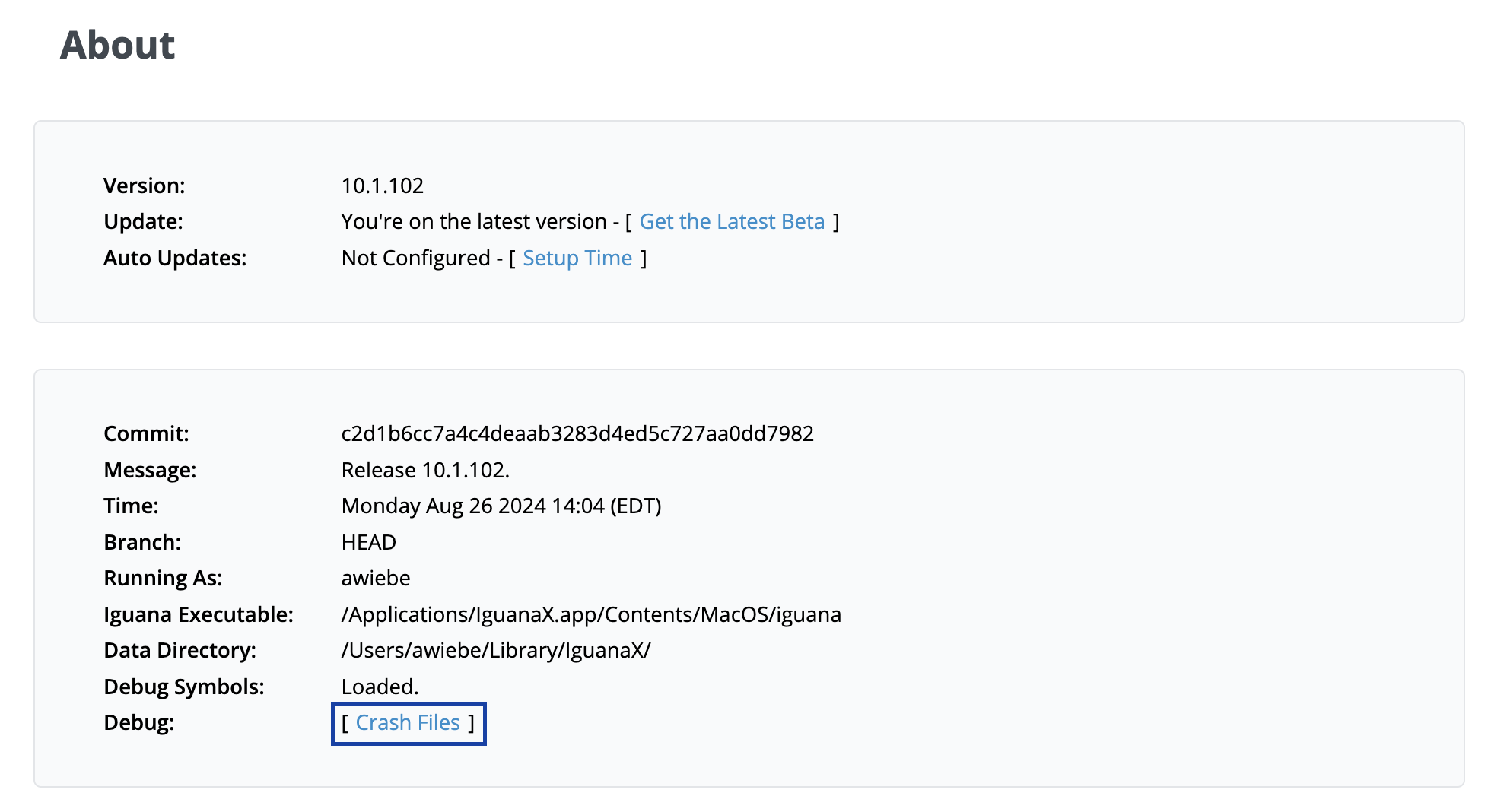Click the Iguana executable path

(x=591, y=615)
